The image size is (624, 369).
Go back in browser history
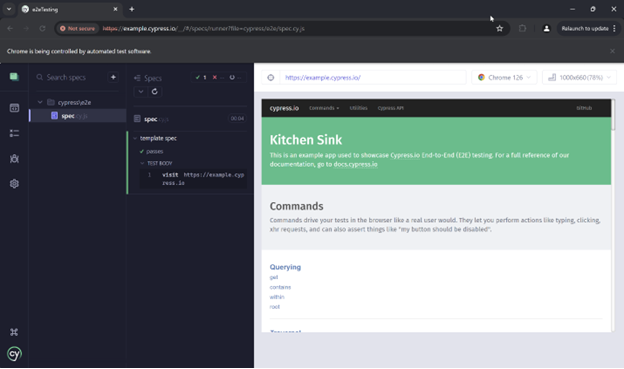(x=10, y=29)
